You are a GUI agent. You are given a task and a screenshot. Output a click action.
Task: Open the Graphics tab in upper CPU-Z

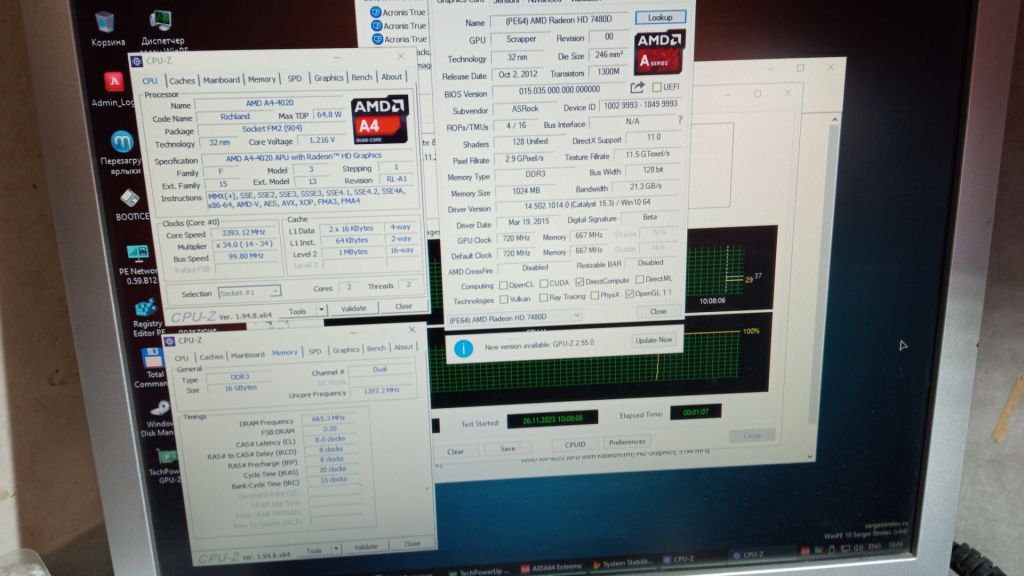(328, 78)
